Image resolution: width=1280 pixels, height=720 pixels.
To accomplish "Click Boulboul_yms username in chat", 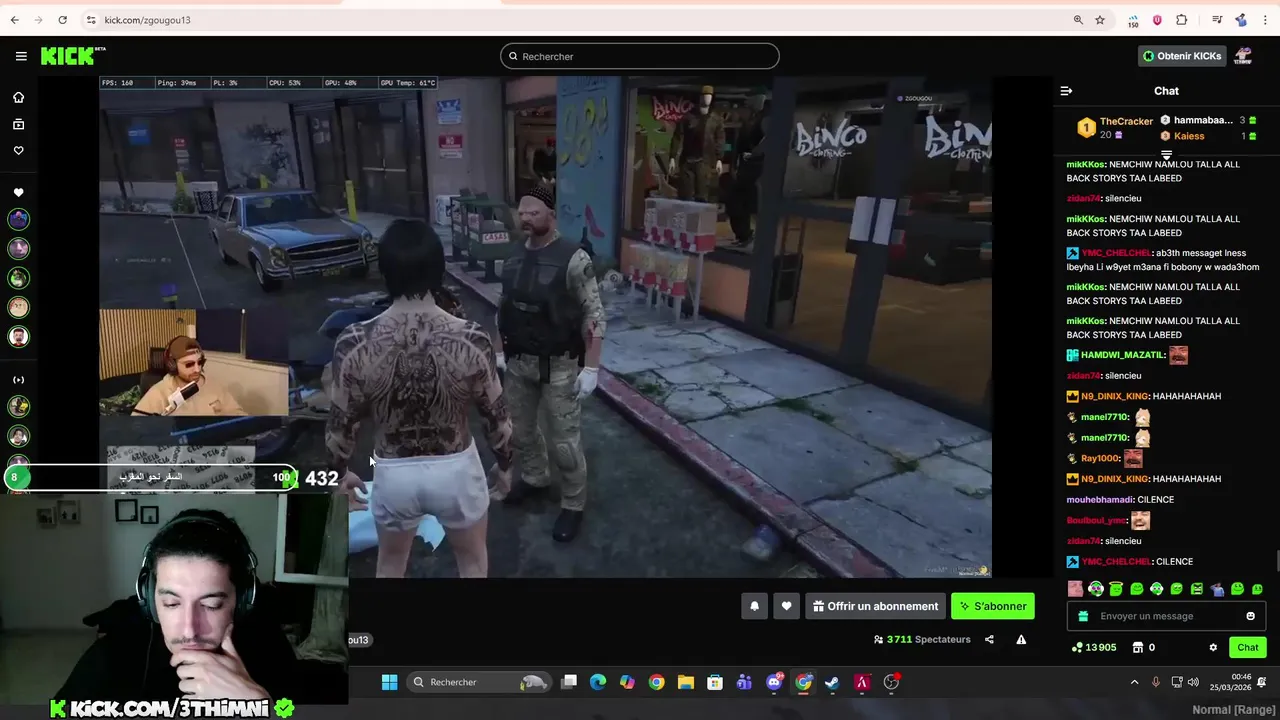I will (1096, 520).
